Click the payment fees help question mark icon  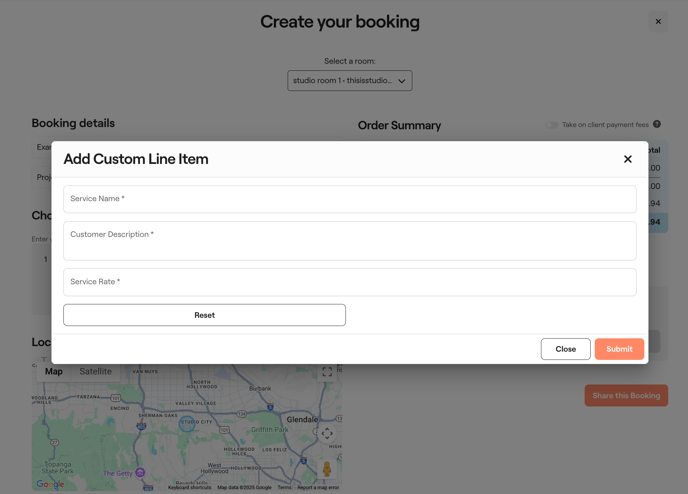tap(657, 125)
